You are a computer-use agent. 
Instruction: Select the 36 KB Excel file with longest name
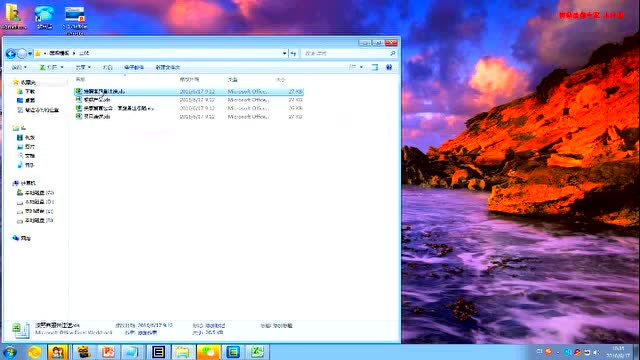[189, 108]
